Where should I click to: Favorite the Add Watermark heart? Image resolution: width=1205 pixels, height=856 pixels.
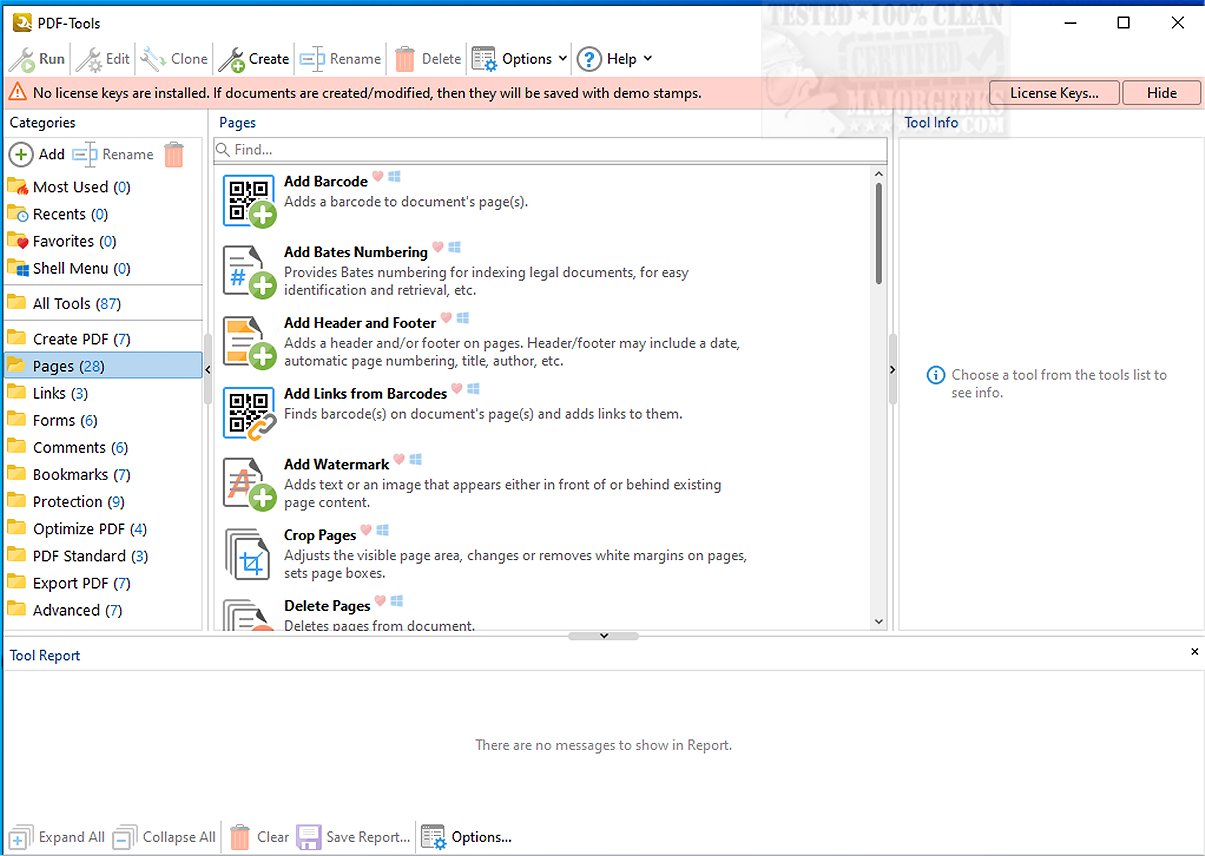[x=399, y=460]
